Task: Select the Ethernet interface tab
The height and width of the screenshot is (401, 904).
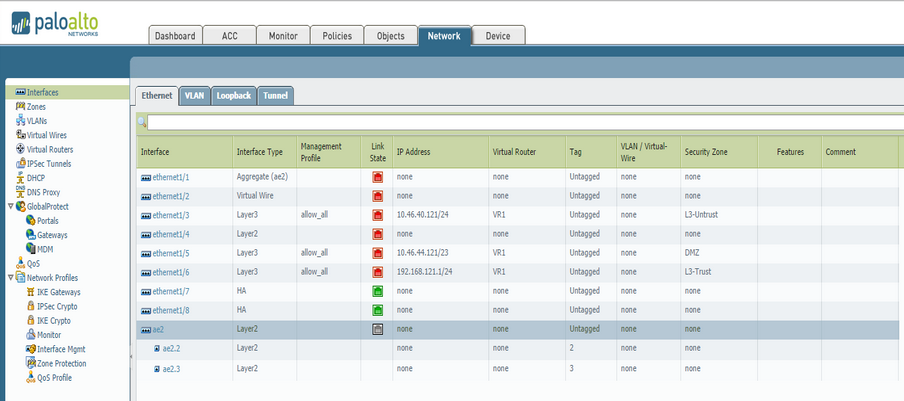Action: pos(157,96)
